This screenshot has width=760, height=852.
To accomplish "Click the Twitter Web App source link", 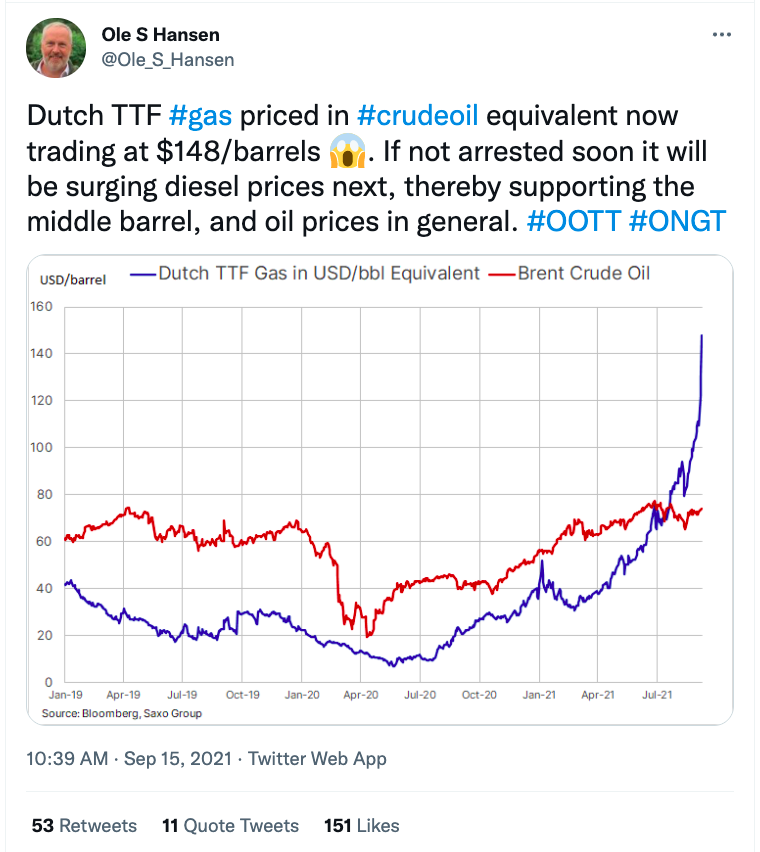I will click(x=318, y=759).
